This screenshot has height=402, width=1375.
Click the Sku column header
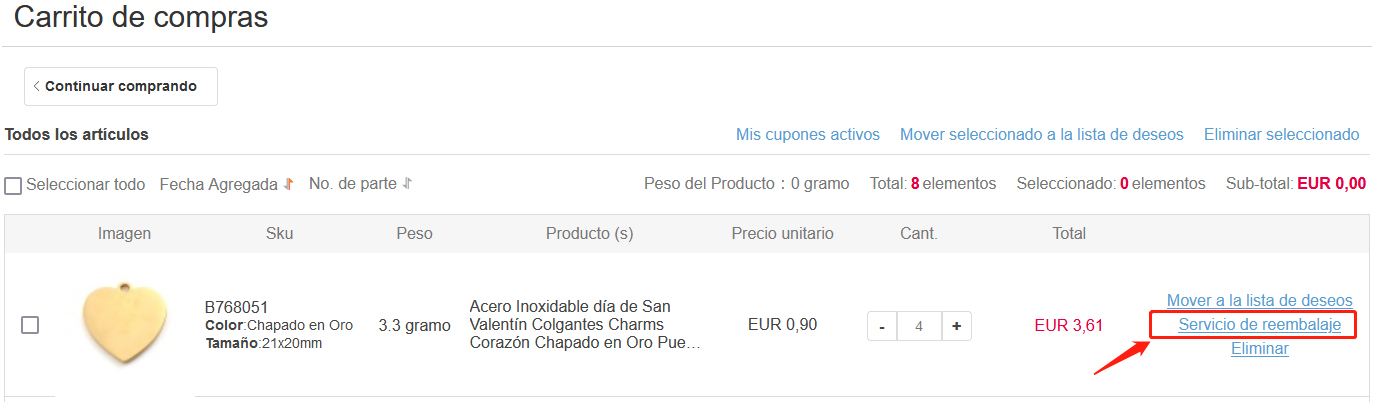point(280,233)
